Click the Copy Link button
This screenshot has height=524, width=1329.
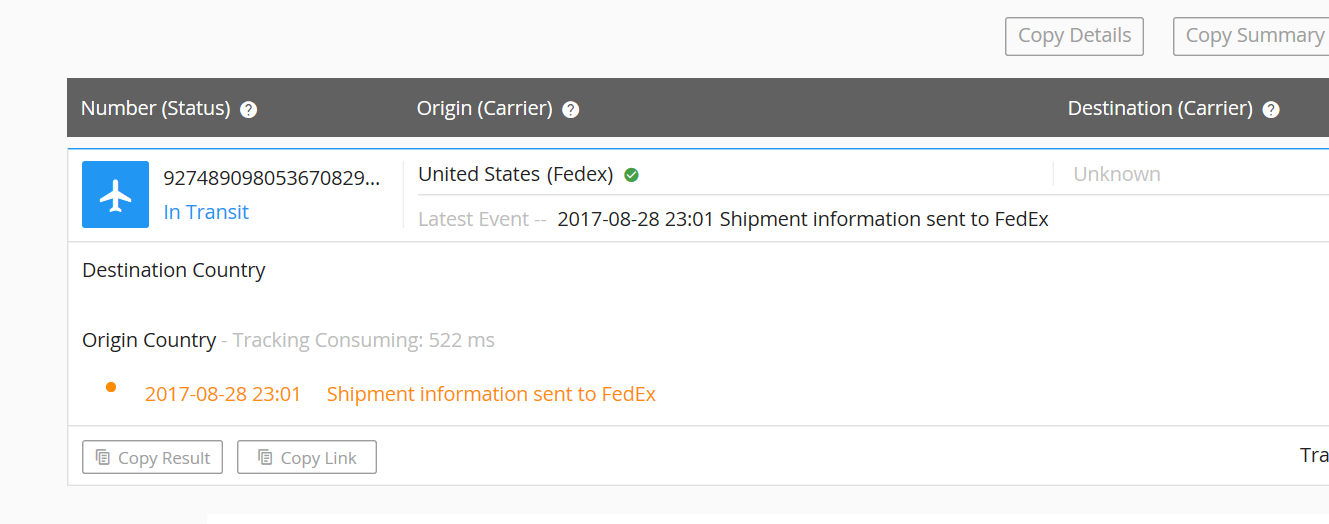307,457
